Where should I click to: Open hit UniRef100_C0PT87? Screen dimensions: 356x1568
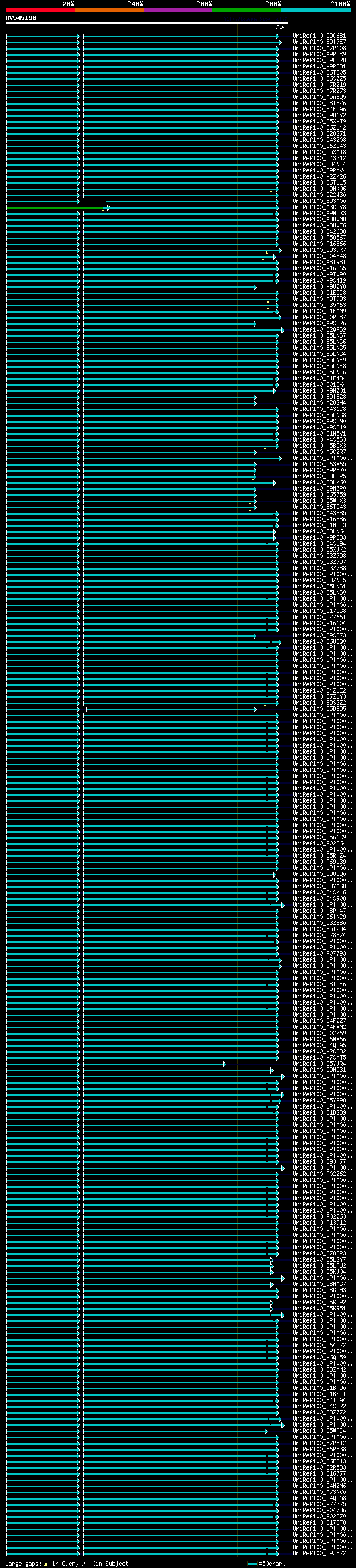[x=319, y=317]
